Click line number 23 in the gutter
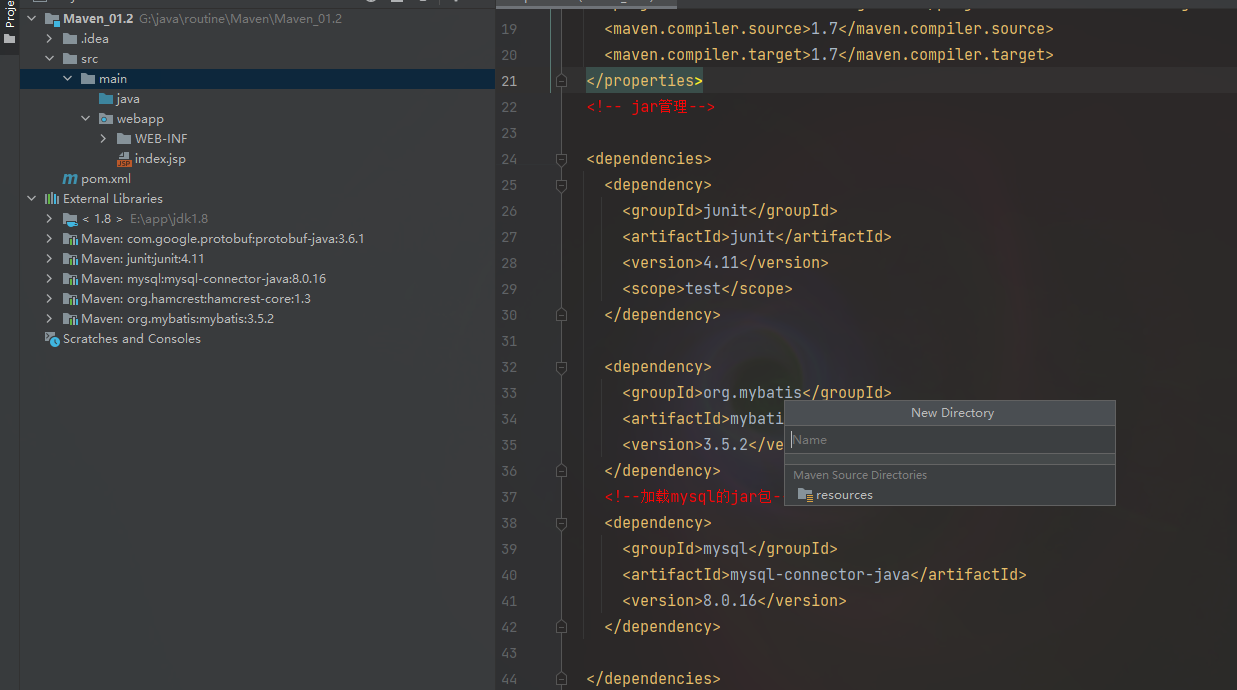 click(509, 133)
